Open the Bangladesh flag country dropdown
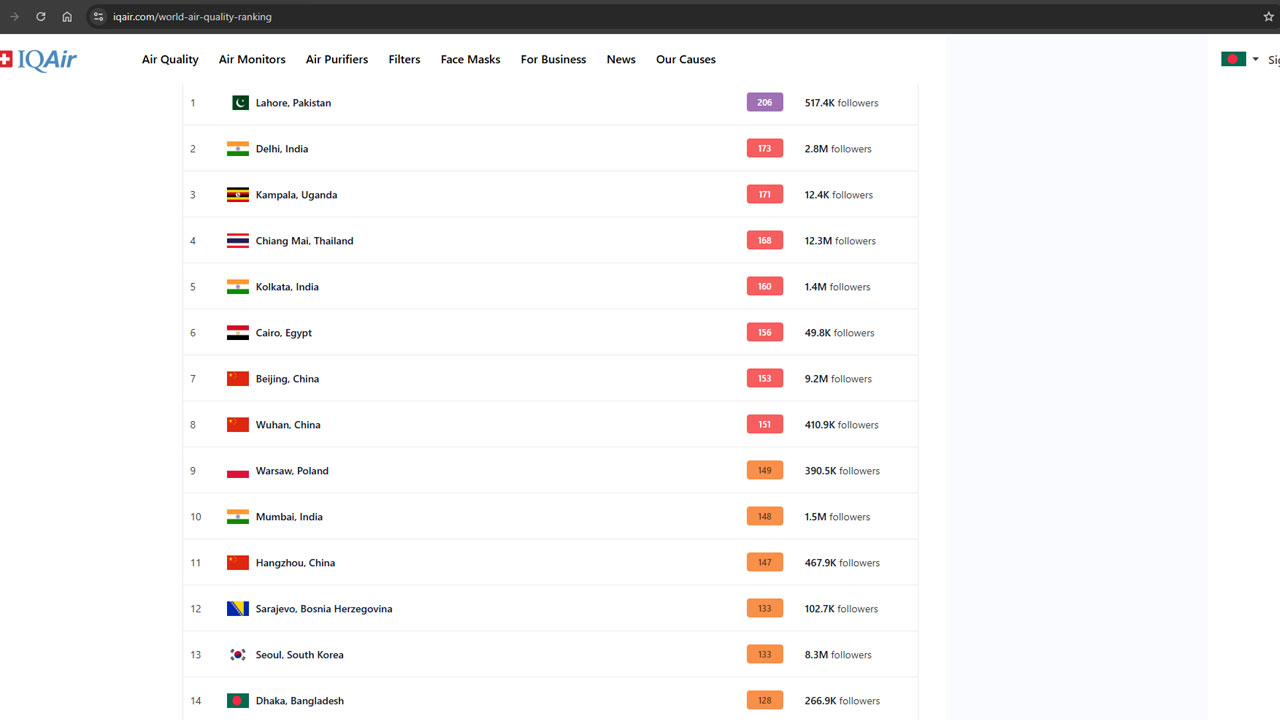Image resolution: width=1280 pixels, height=720 pixels. pyautogui.click(x=1240, y=59)
